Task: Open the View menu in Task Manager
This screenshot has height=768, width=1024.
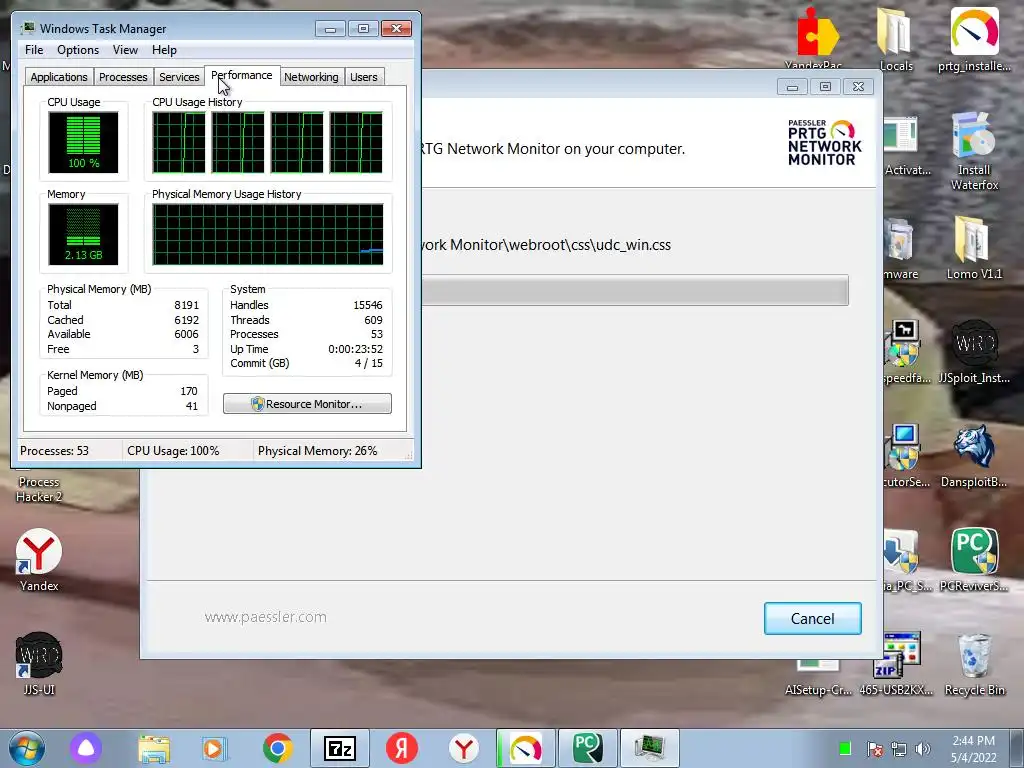Action: click(125, 50)
